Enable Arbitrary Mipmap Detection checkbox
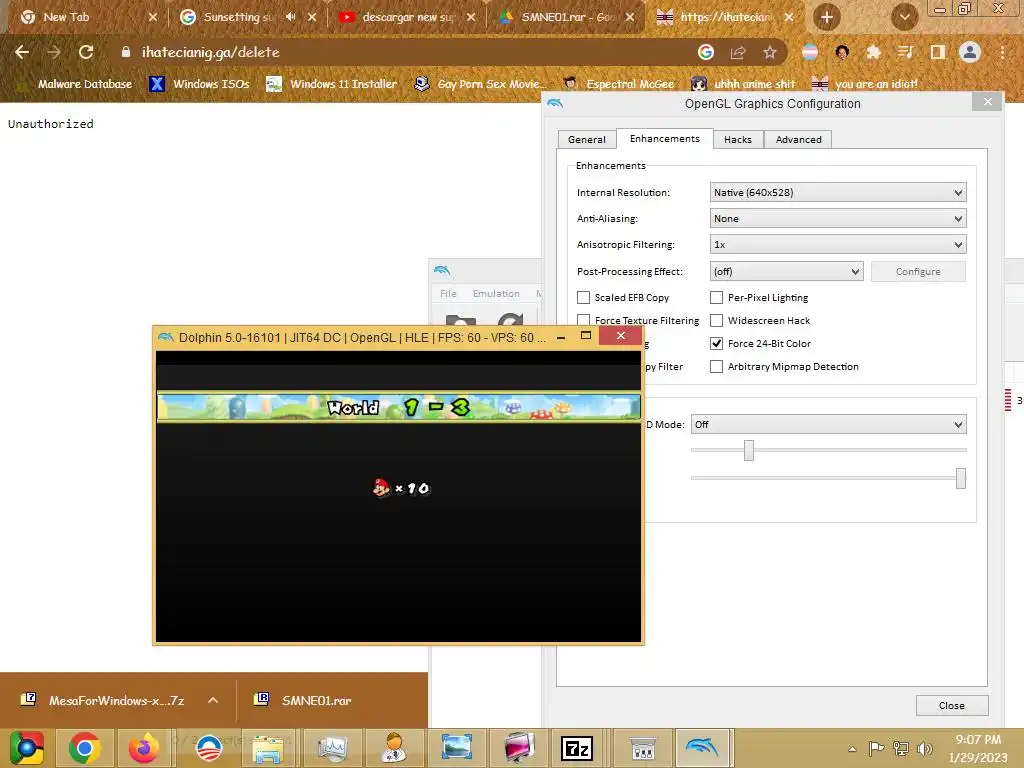This screenshot has height=768, width=1024. [716, 366]
